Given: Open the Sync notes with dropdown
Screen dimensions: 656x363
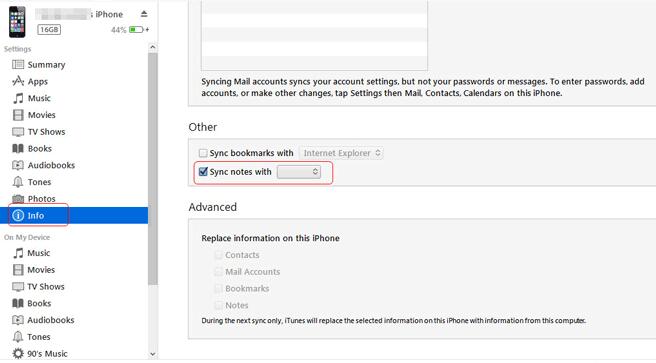Looking at the screenshot, I should [x=299, y=172].
